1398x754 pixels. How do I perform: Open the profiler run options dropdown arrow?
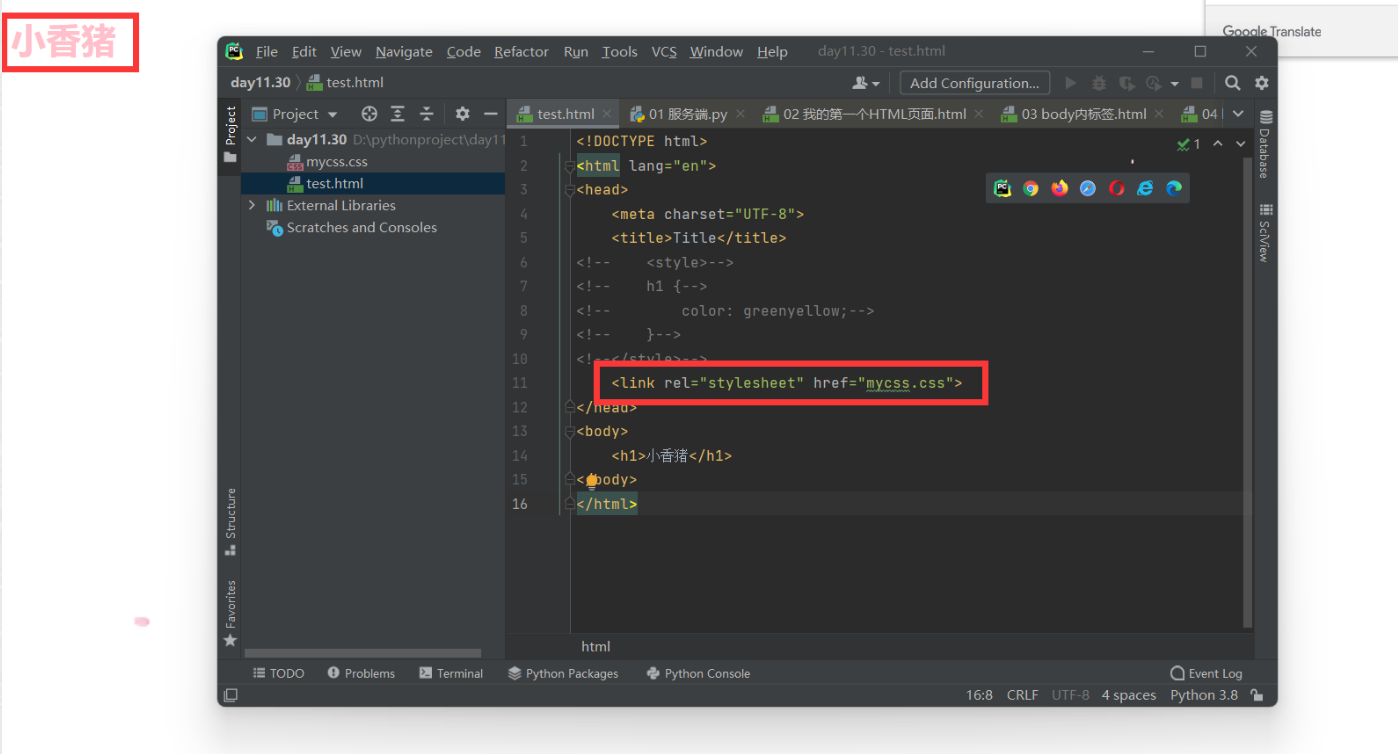pyautogui.click(x=1174, y=84)
